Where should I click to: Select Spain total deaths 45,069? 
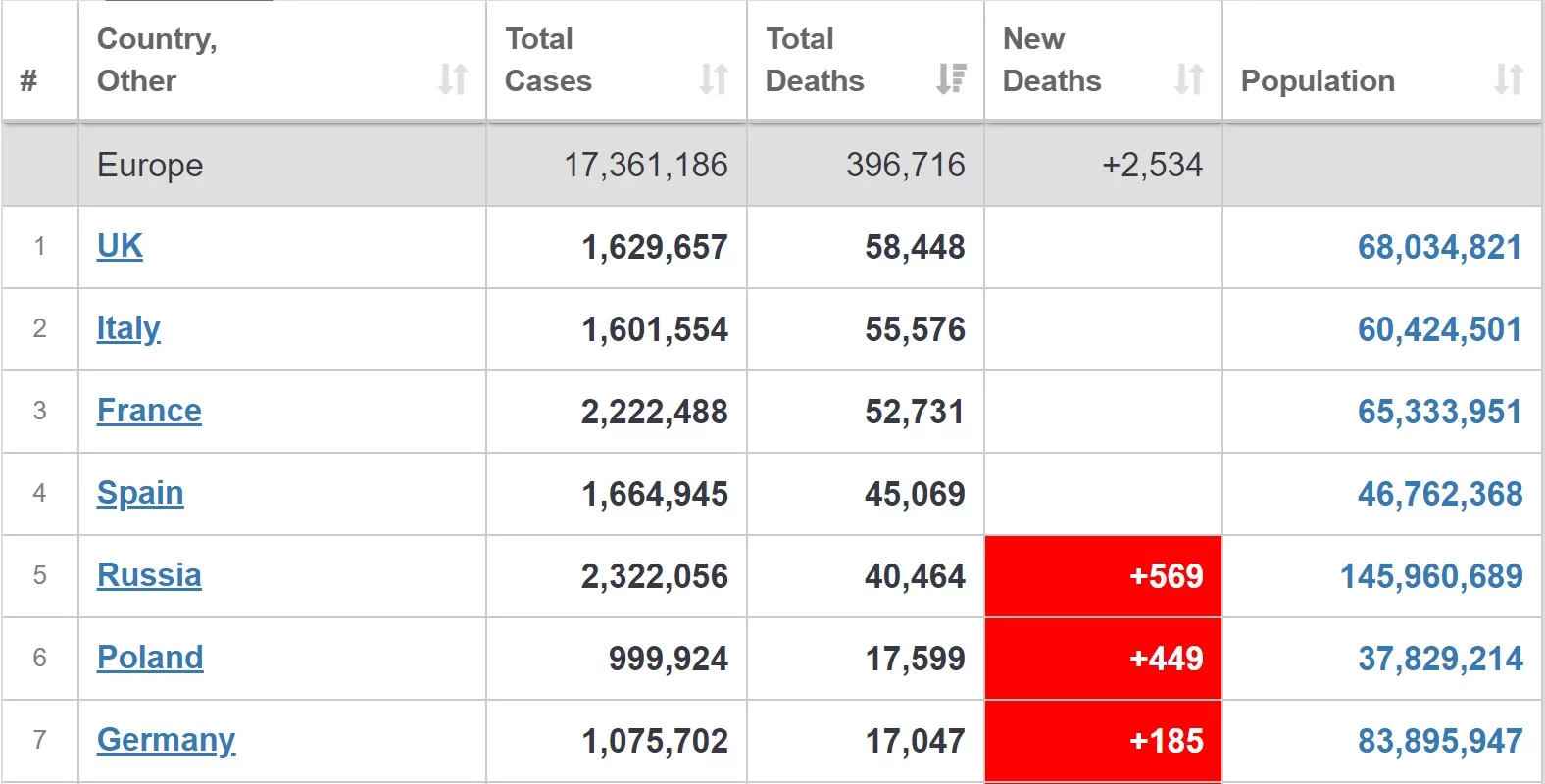click(x=915, y=494)
